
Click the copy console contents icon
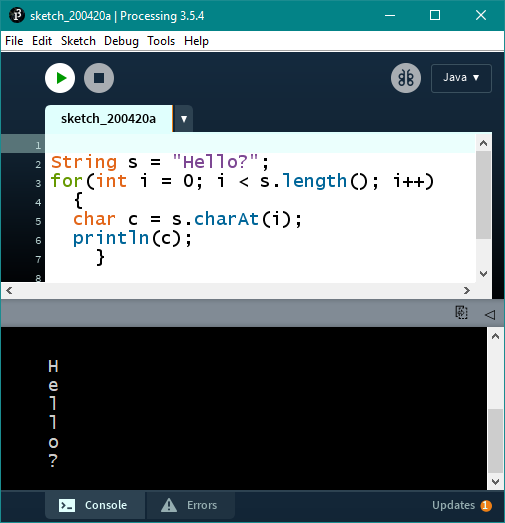click(462, 313)
